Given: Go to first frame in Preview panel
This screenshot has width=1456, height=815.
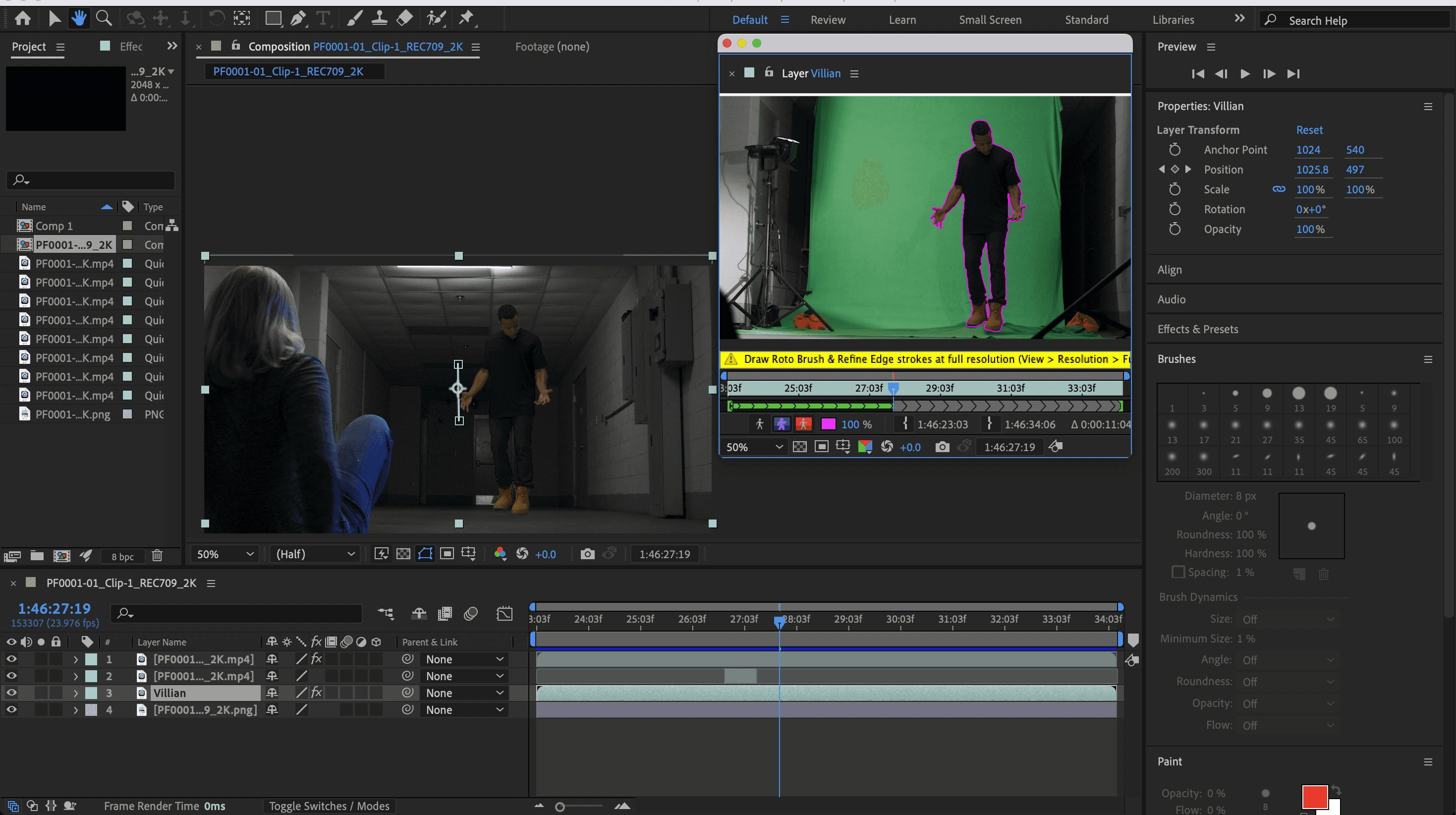Looking at the screenshot, I should (x=1197, y=73).
